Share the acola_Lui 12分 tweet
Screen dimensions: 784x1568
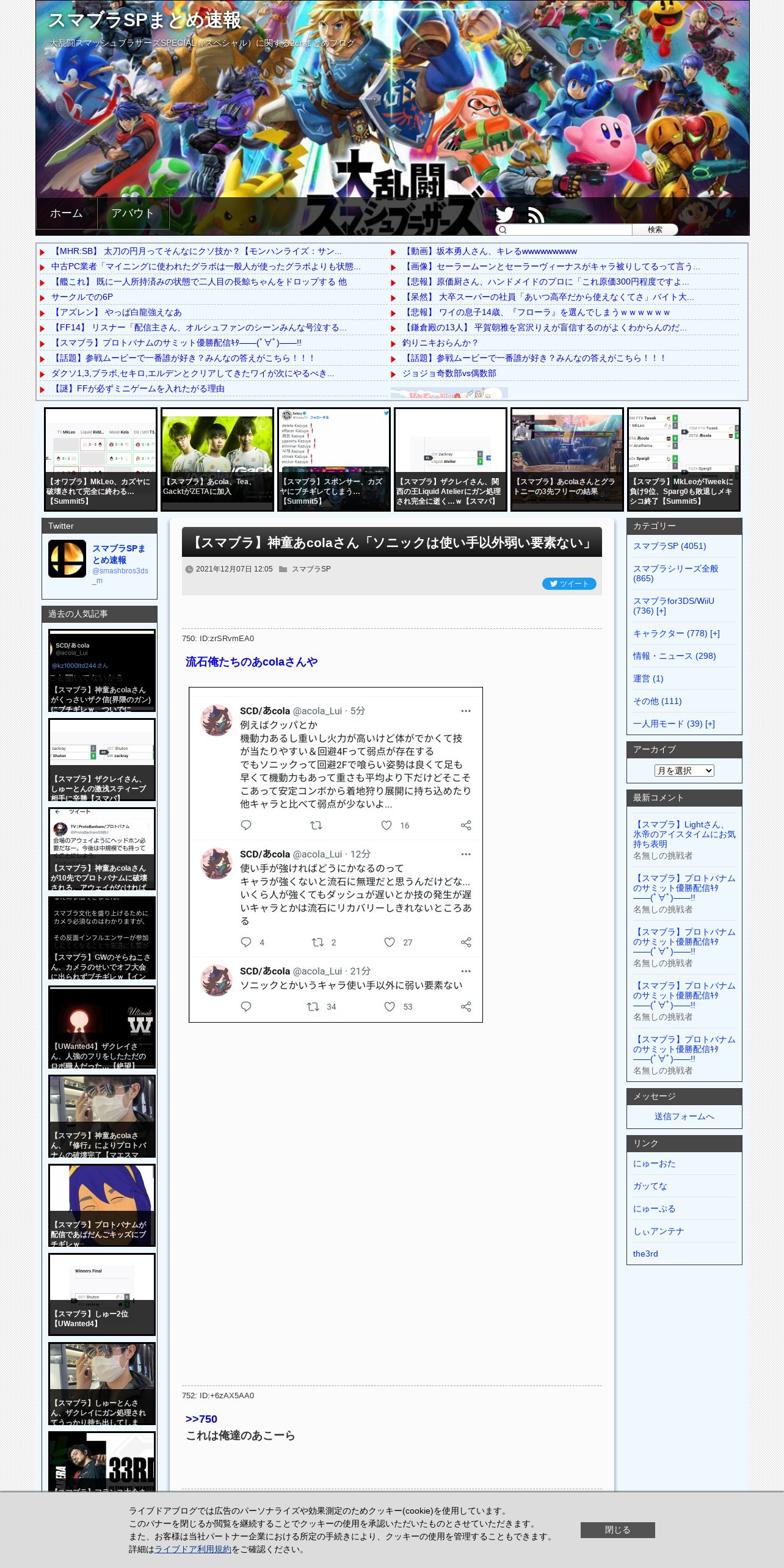tap(466, 942)
